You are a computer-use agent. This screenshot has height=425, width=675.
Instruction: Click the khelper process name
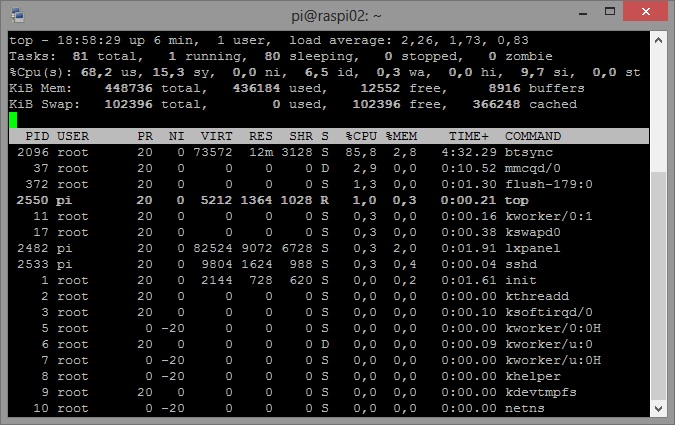533,376
